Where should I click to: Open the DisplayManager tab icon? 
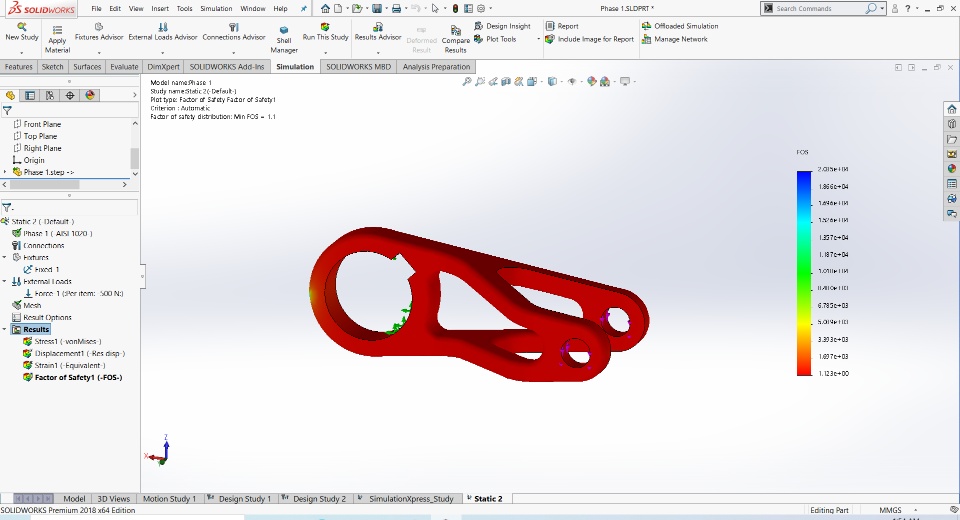tap(90, 95)
